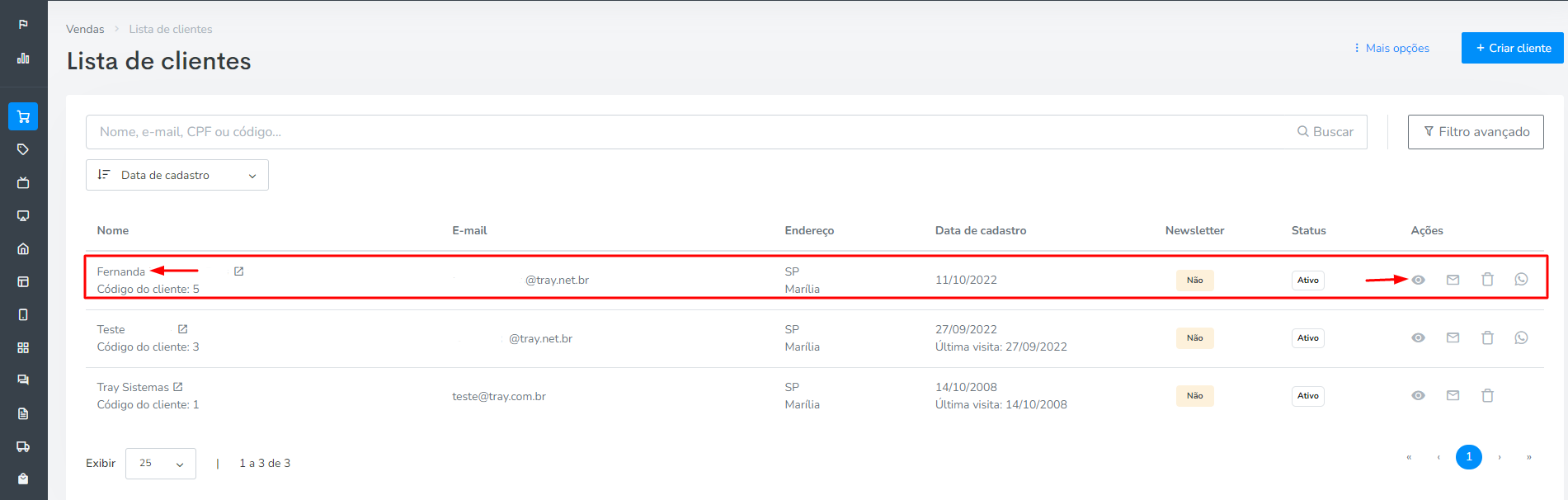Expand the Data de cadastro sort dropdown
1568x500 pixels.
click(177, 175)
